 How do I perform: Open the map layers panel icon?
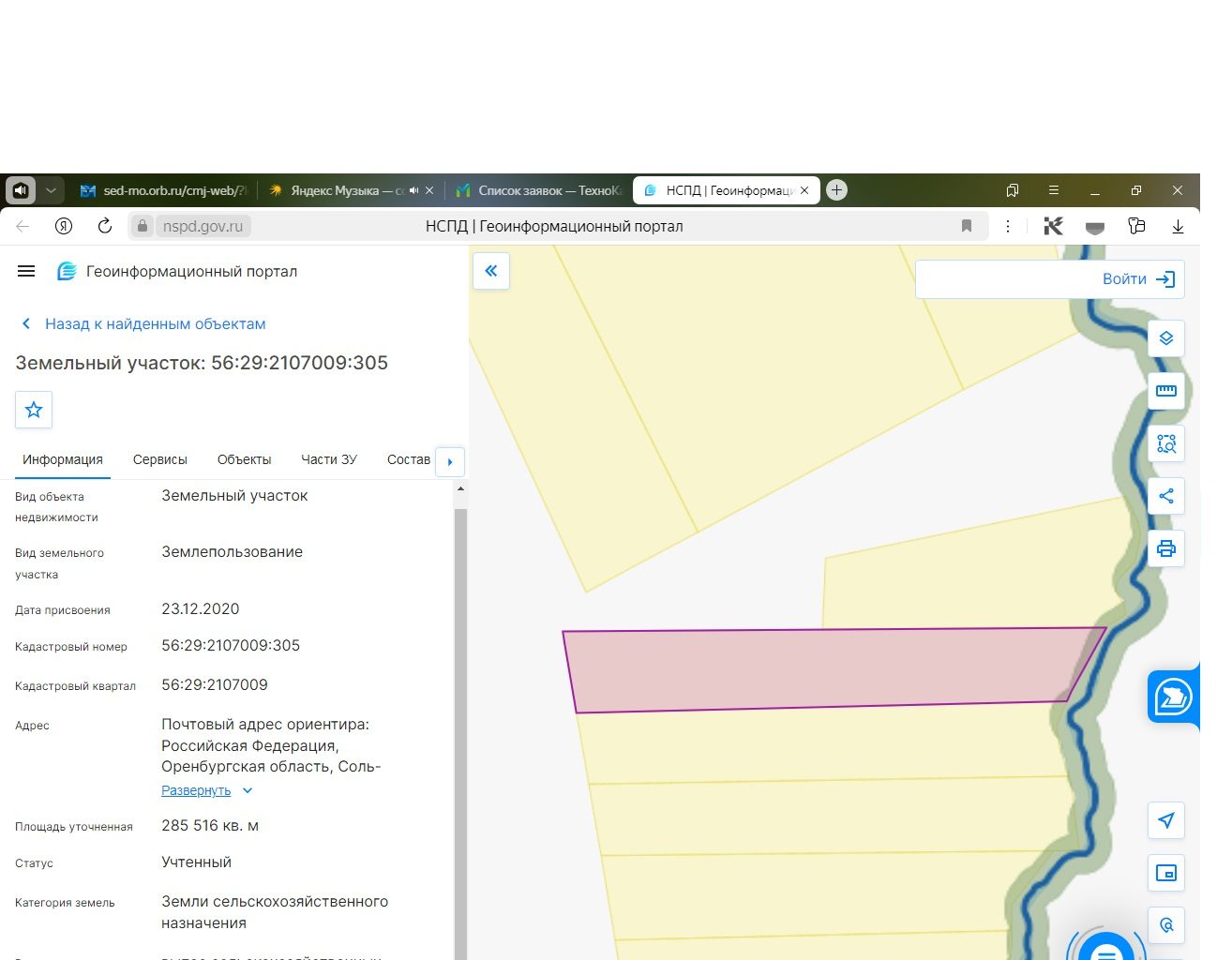tap(1165, 338)
